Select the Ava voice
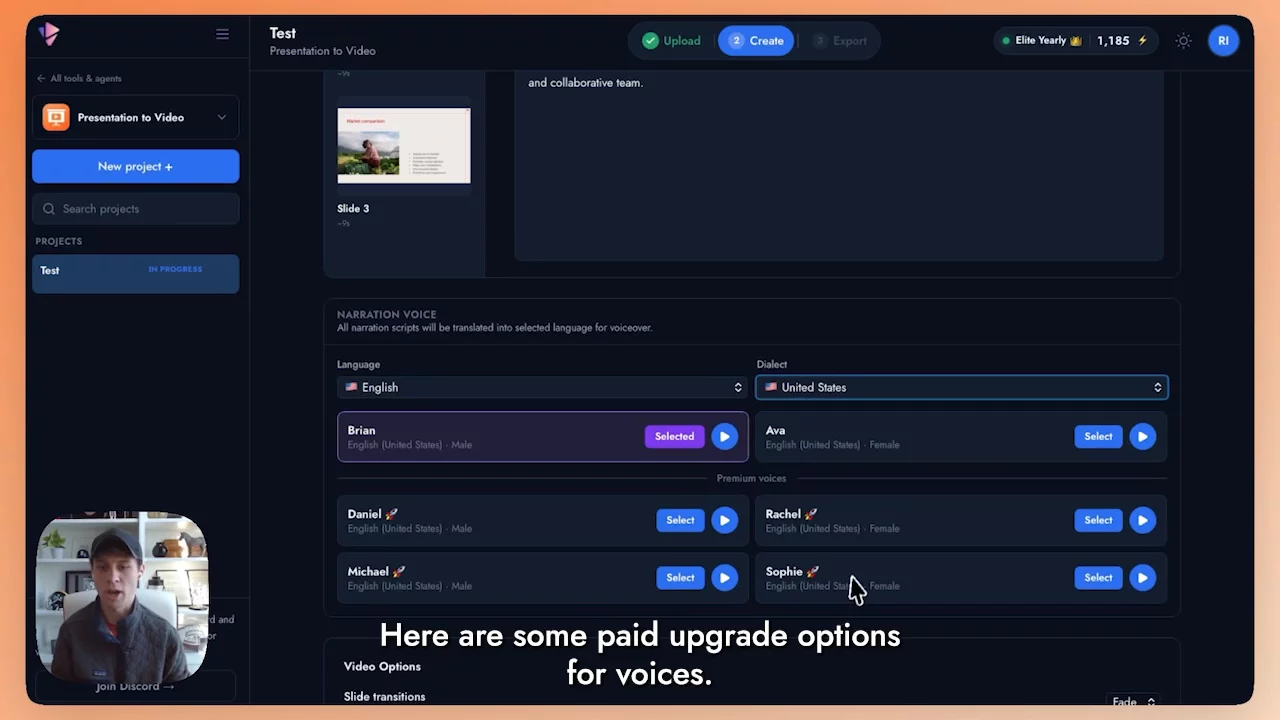The image size is (1280, 720). click(x=1098, y=436)
